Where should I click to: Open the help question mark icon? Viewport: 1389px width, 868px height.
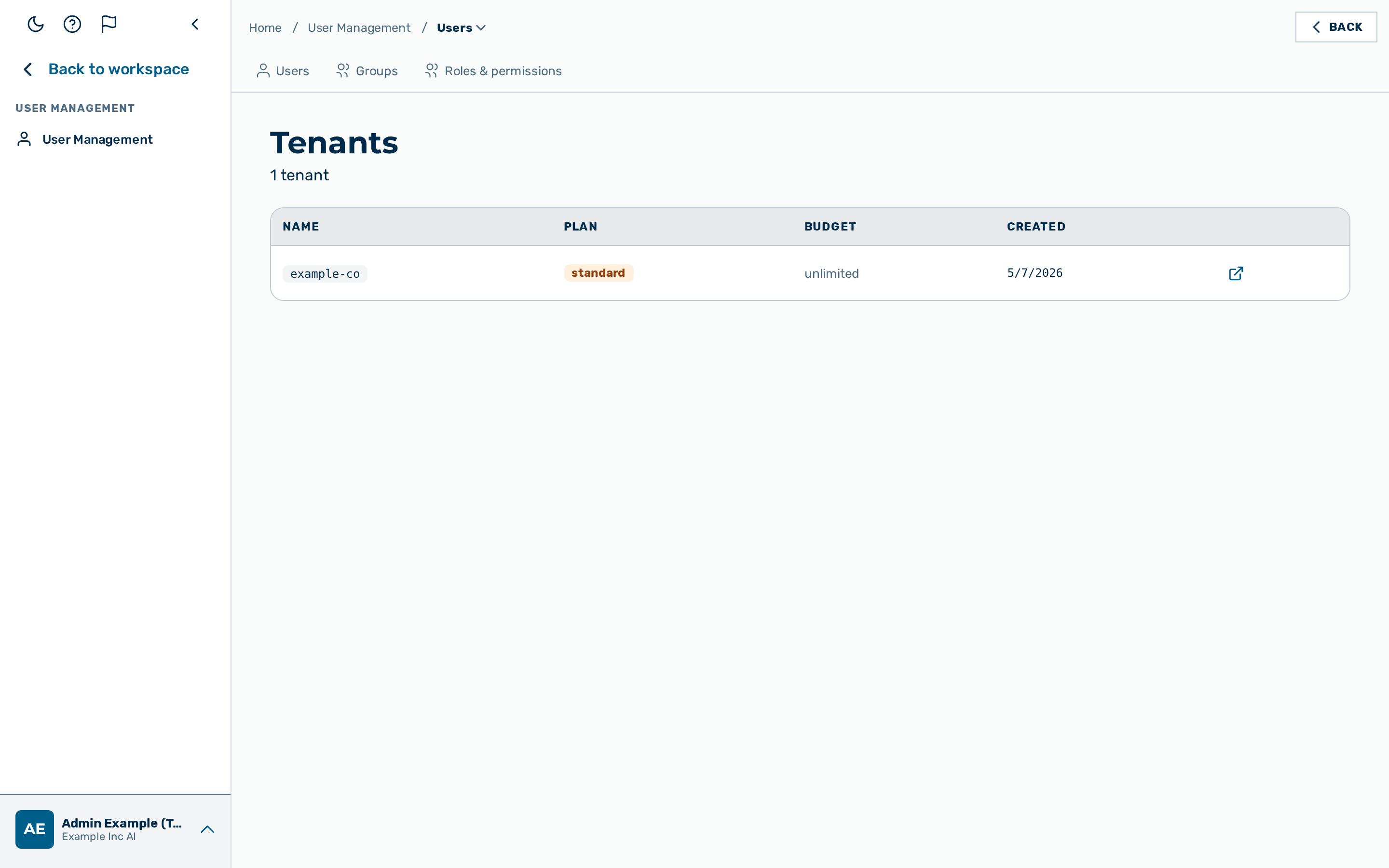tap(72, 24)
